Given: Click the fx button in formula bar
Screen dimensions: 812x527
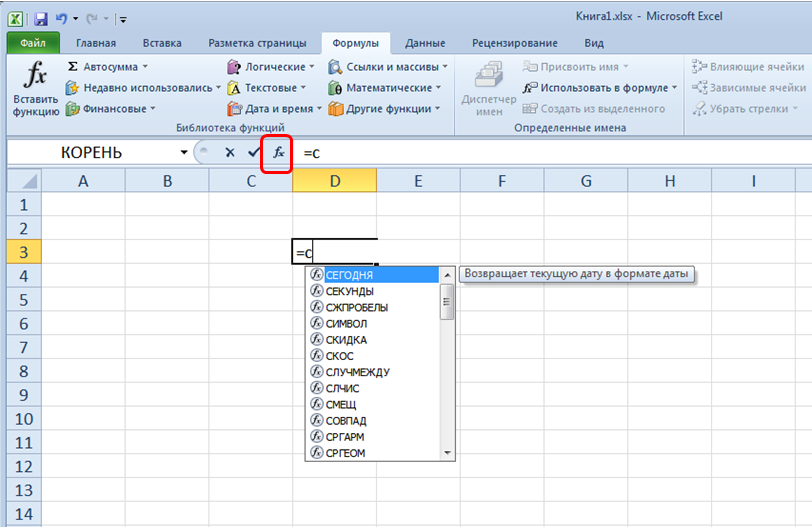Looking at the screenshot, I should tap(278, 153).
